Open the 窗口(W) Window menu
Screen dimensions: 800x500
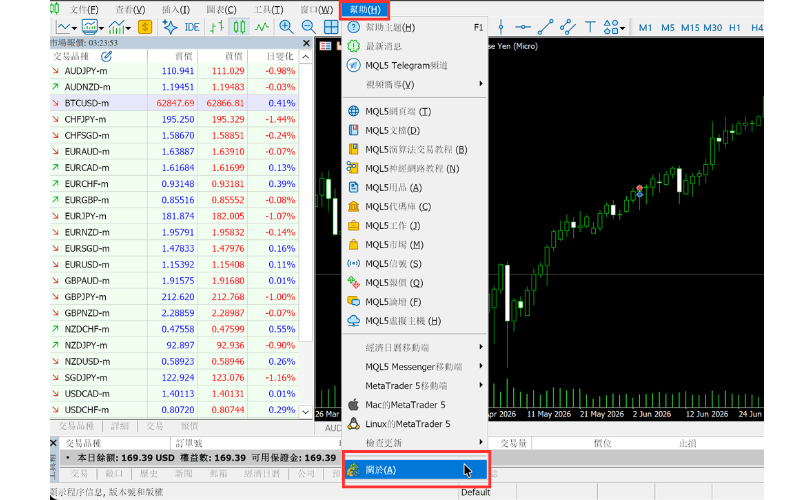tap(316, 9)
